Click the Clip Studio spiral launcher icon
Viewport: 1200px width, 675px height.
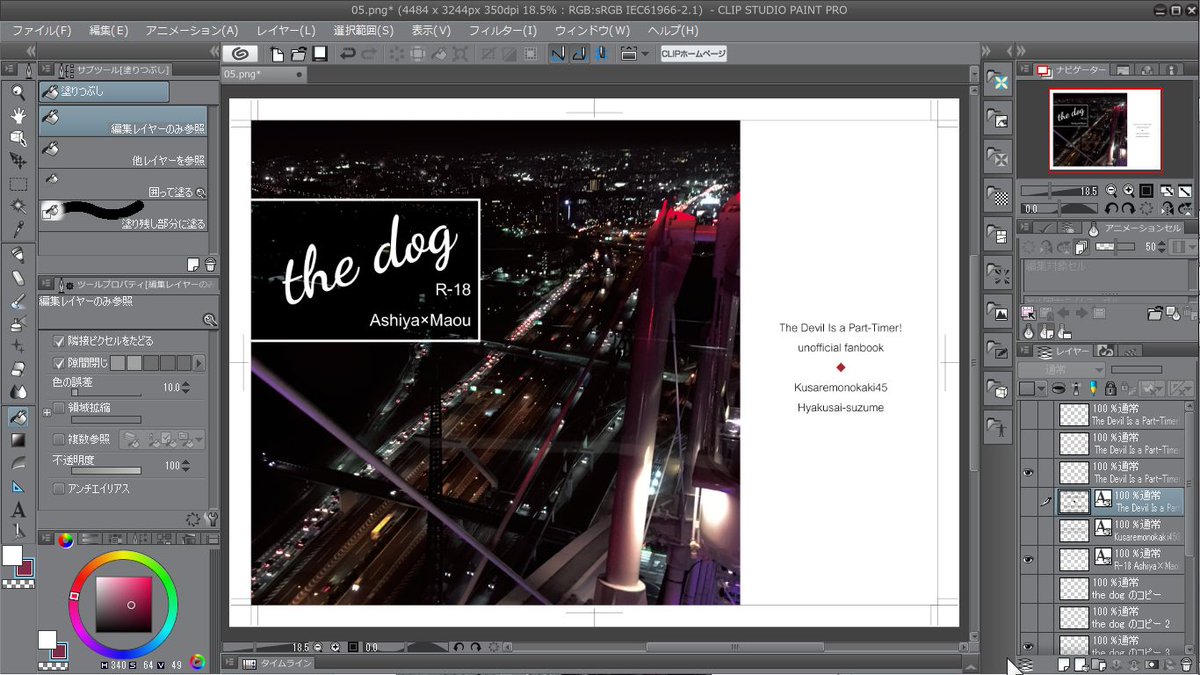(x=240, y=54)
